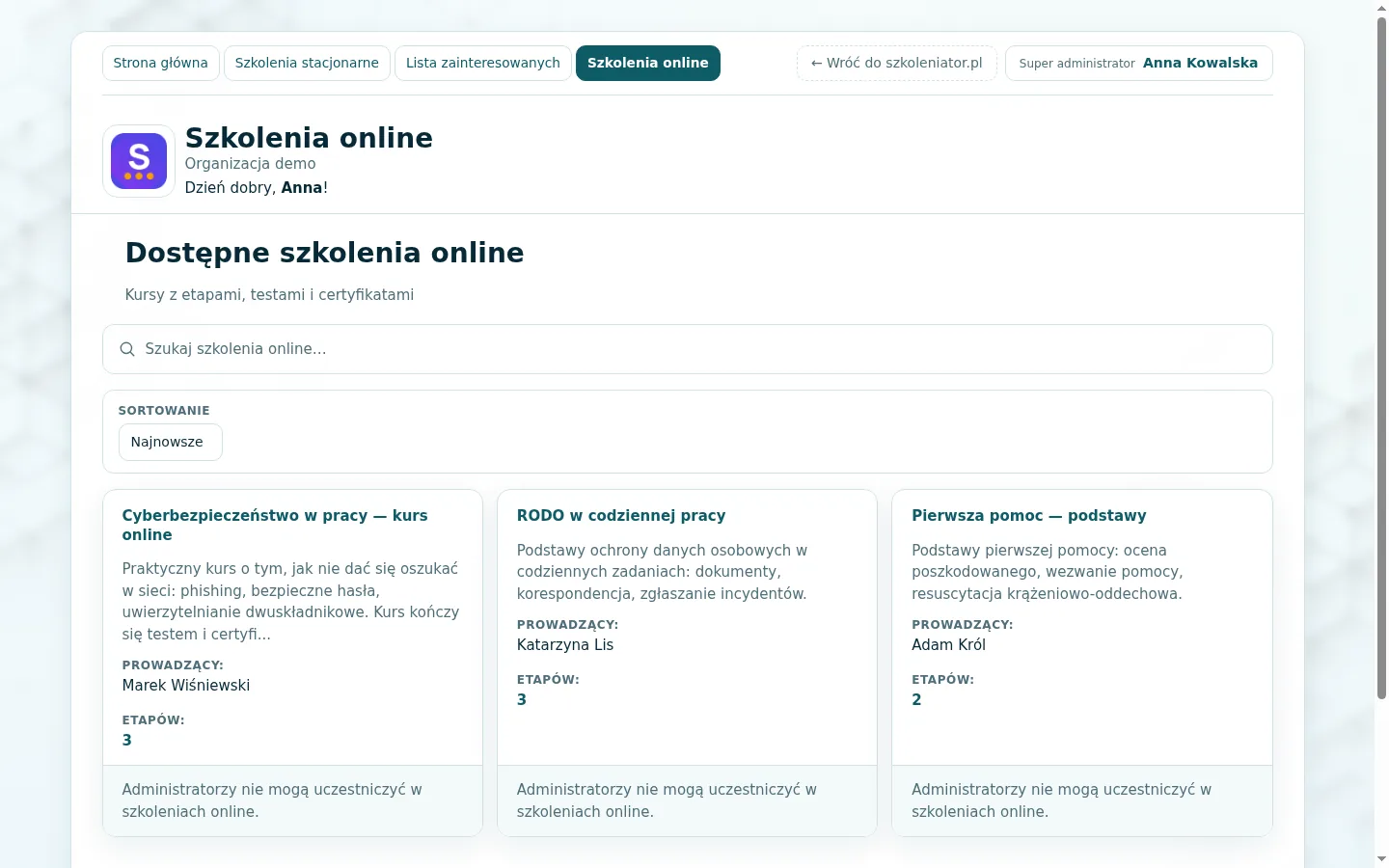Click the SORTOWANIE label
Screen dimensions: 1389x868
[164, 411]
